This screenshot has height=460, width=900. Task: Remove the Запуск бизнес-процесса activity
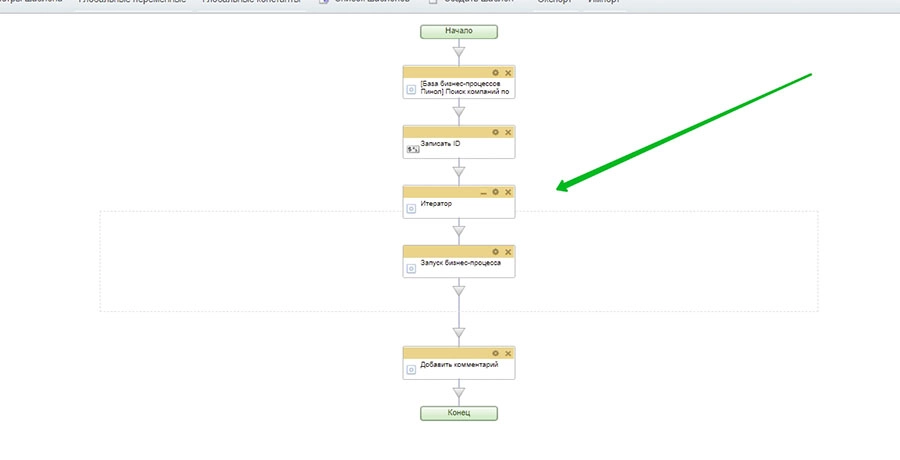point(508,251)
